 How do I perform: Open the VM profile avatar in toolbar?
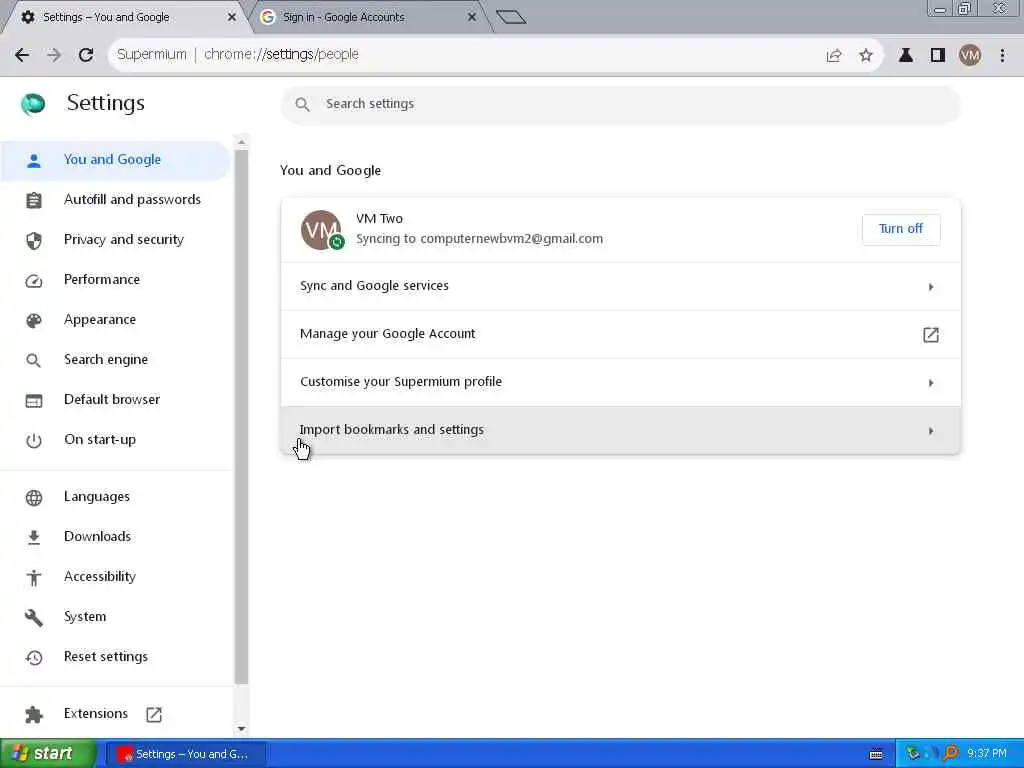pyautogui.click(x=970, y=56)
